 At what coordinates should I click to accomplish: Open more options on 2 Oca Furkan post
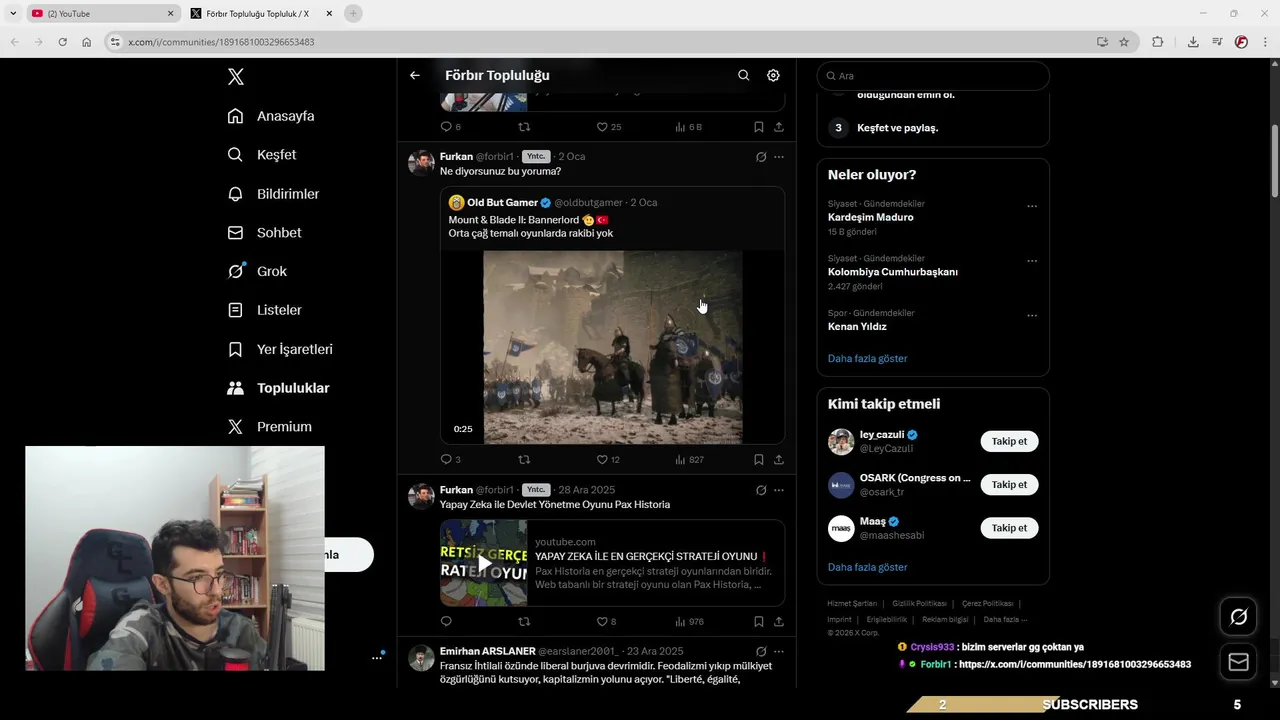coord(779,156)
